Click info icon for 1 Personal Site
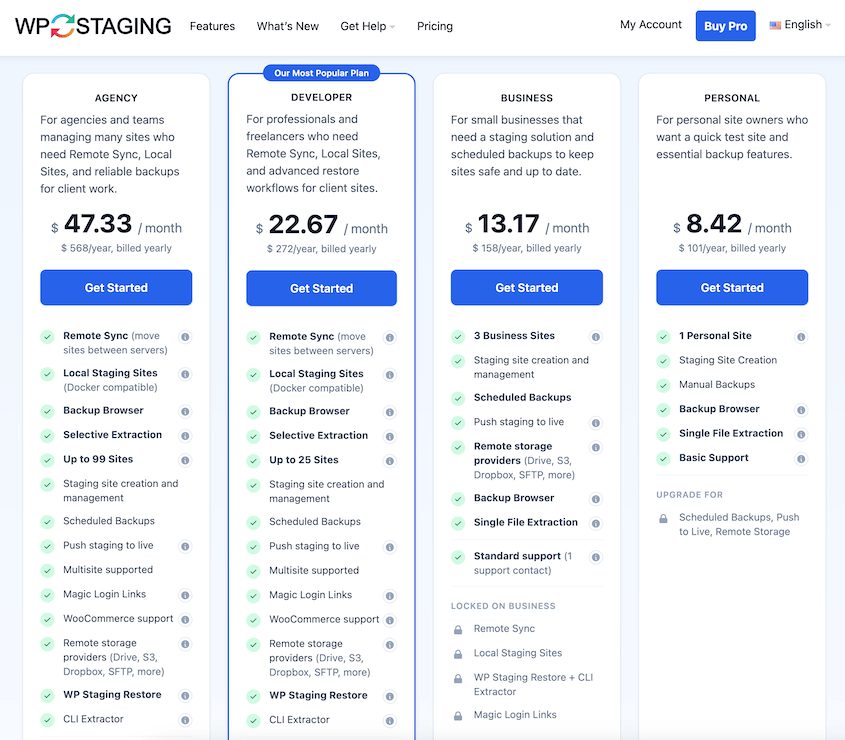This screenshot has height=740, width=845. 801,337
